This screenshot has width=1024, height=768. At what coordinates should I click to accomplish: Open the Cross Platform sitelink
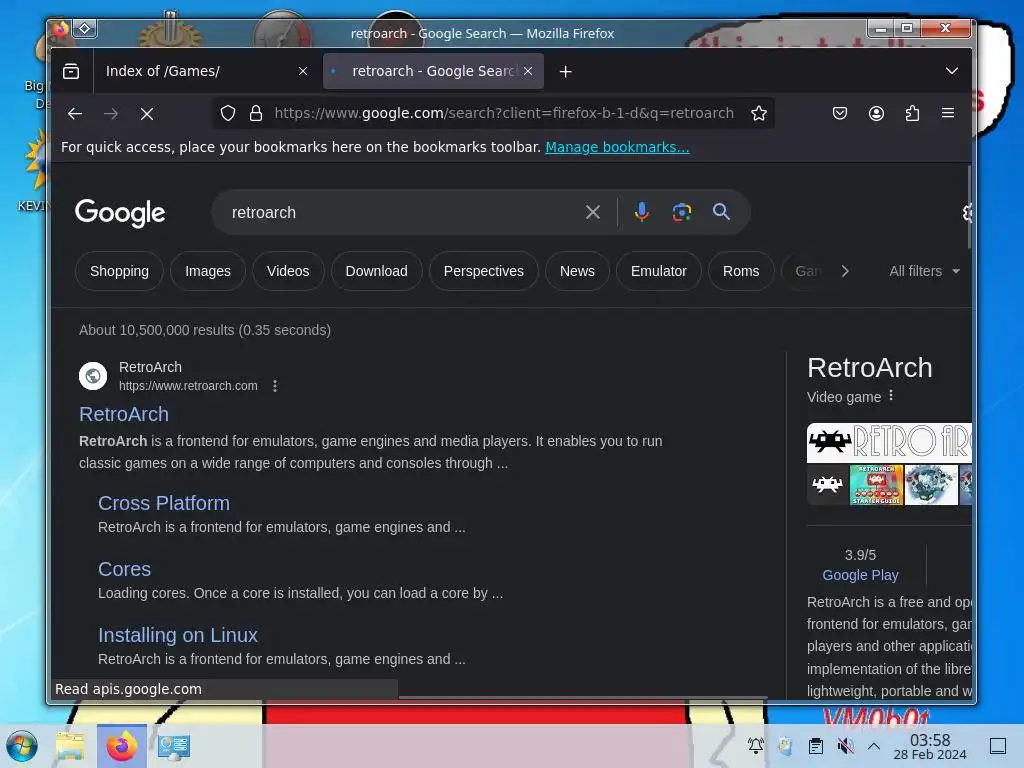click(164, 503)
